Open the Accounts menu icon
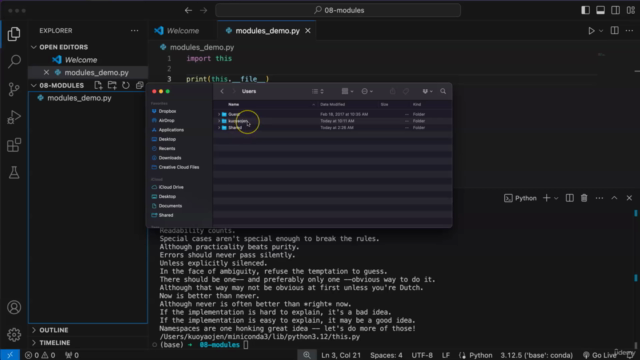640x360 pixels. click(14, 307)
